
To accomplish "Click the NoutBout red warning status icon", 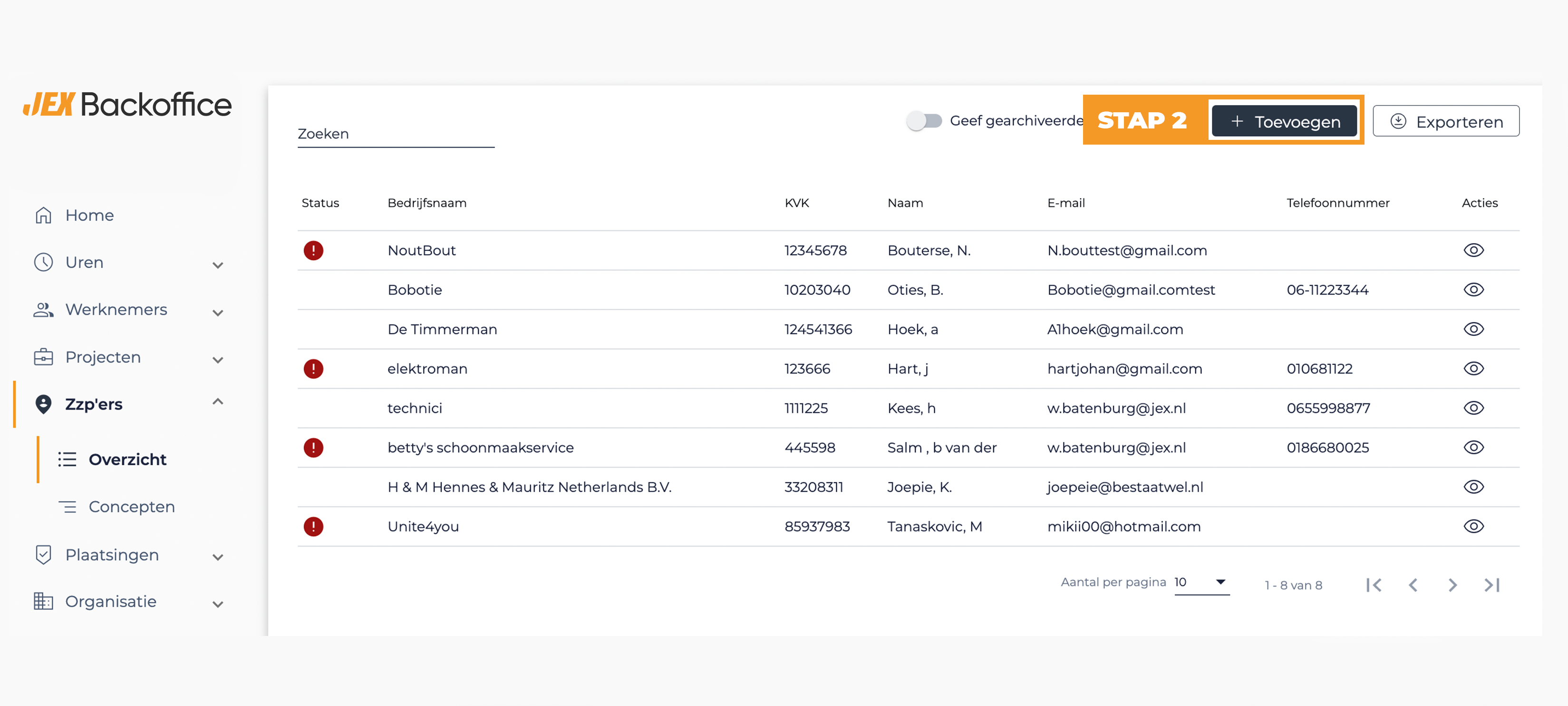I will (x=313, y=250).
